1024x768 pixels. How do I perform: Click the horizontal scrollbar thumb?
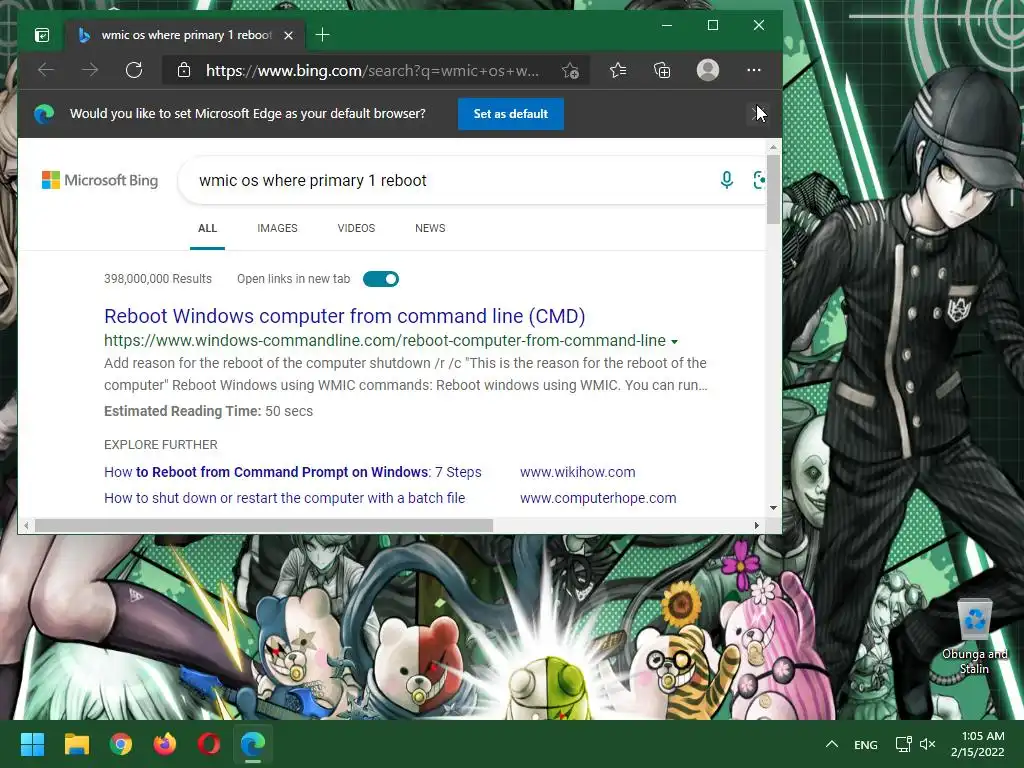264,525
